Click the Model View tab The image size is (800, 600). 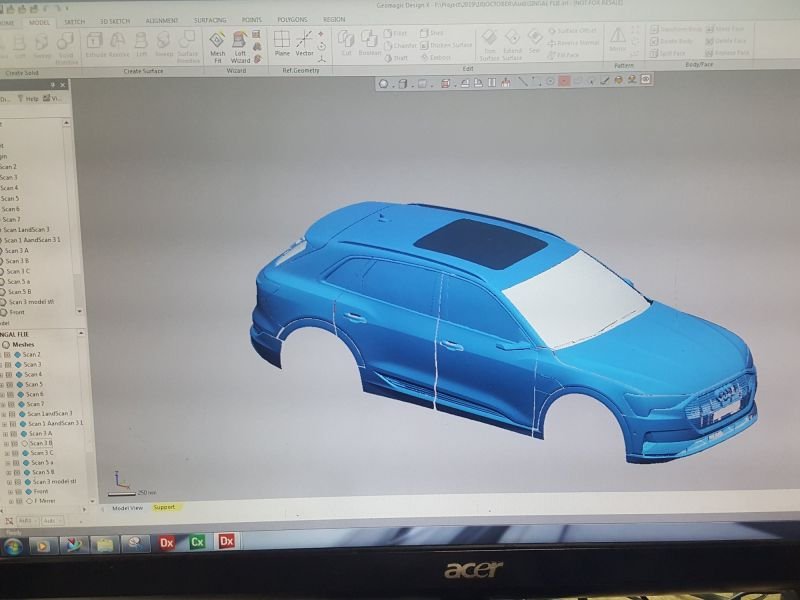127,507
